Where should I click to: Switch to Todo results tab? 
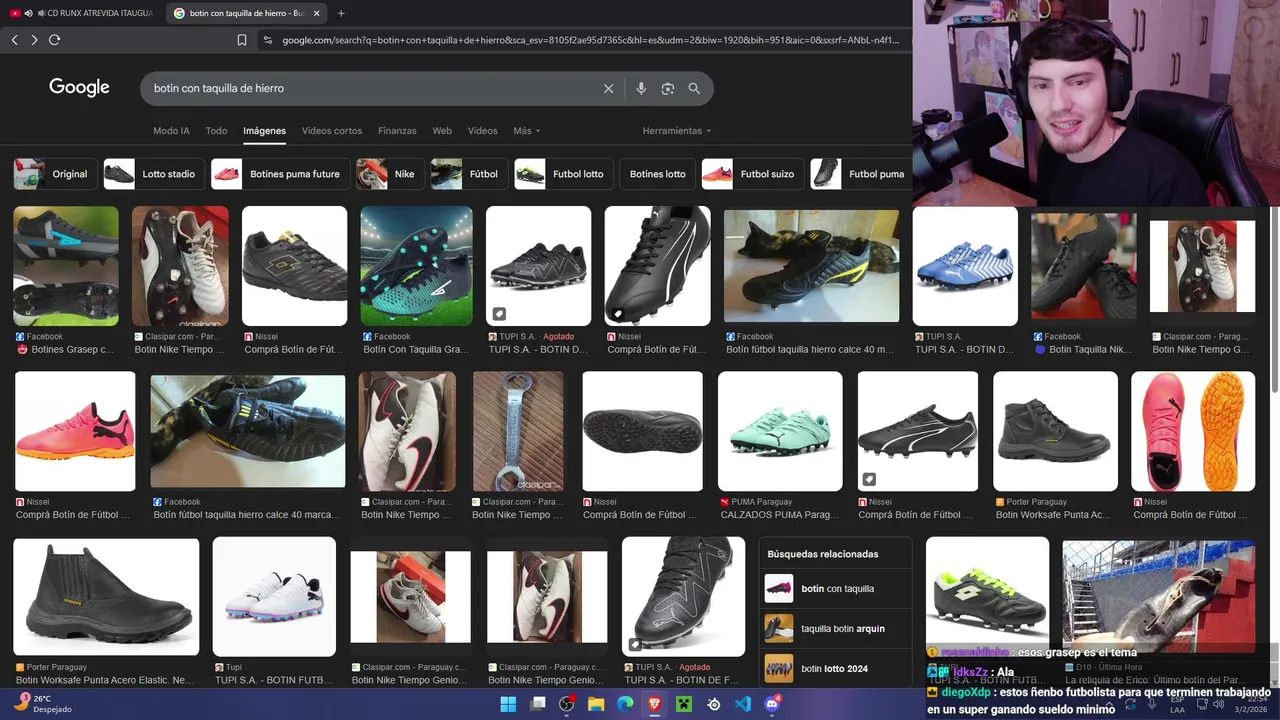(x=216, y=131)
